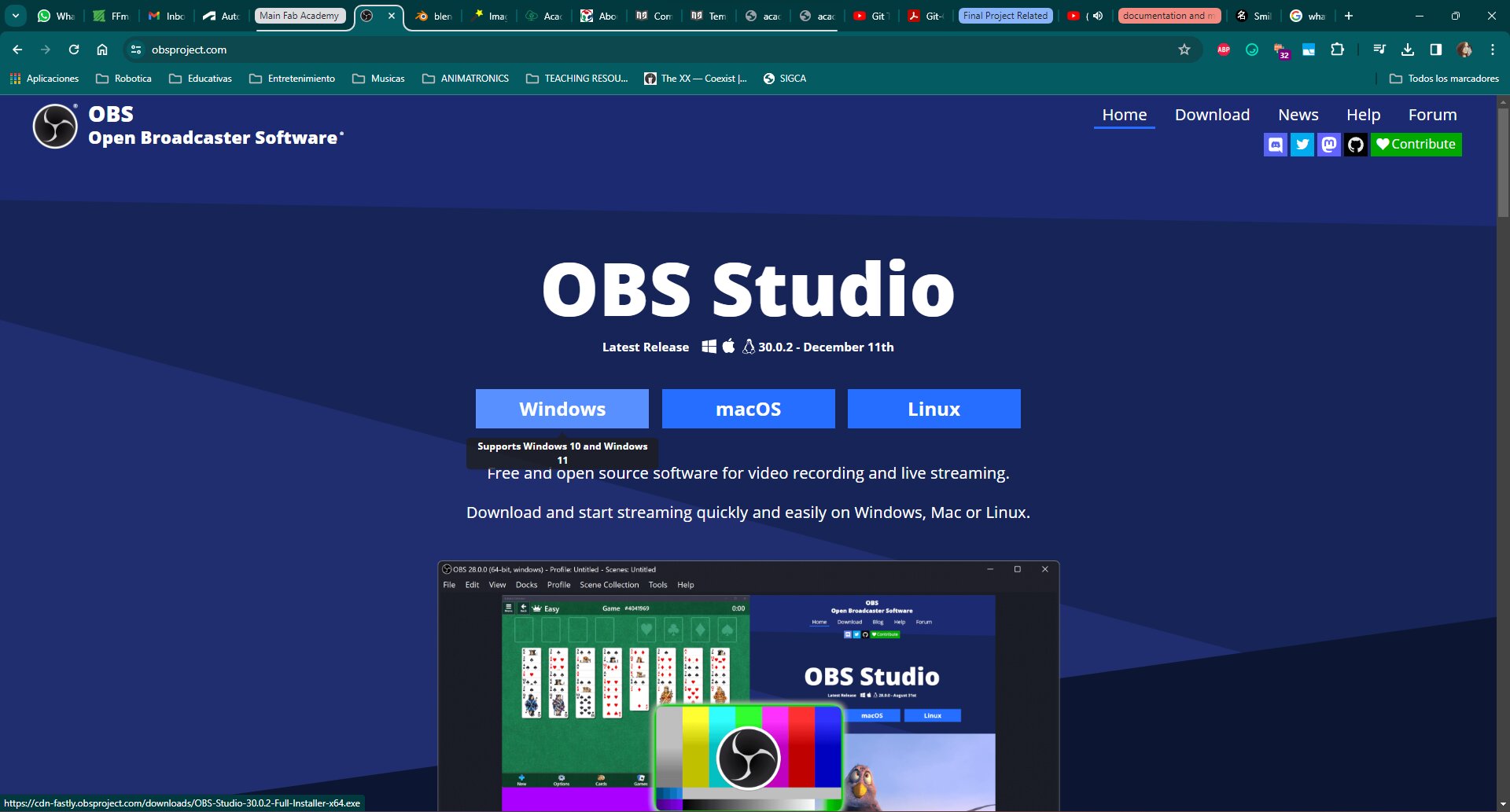Screen dimensions: 1510x812
Task: Open the Adblock Plus extension
Action: point(1224,50)
